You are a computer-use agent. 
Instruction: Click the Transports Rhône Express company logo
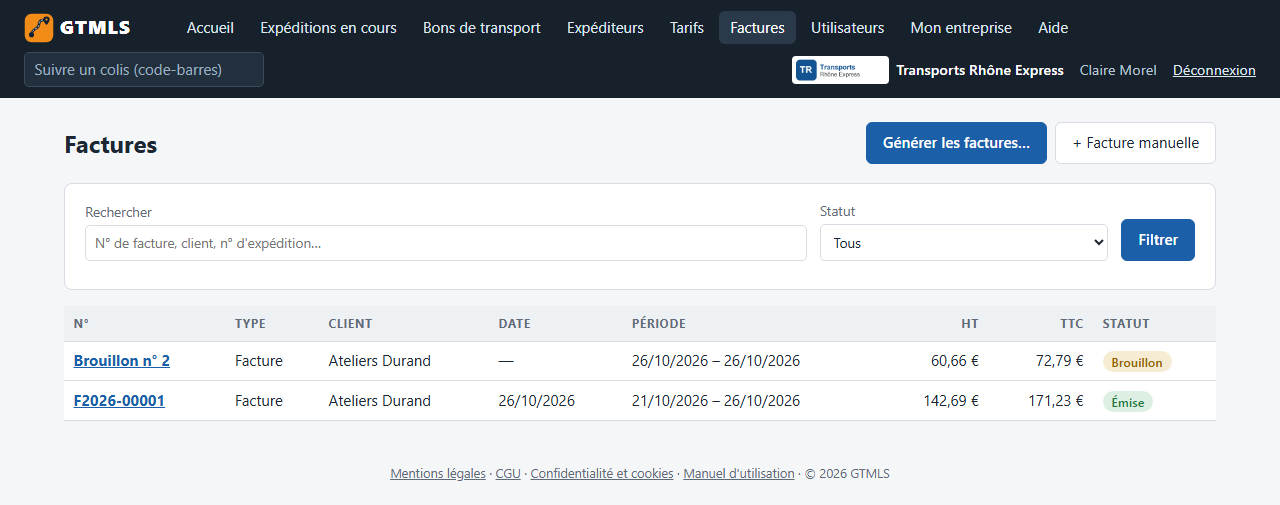[840, 70]
